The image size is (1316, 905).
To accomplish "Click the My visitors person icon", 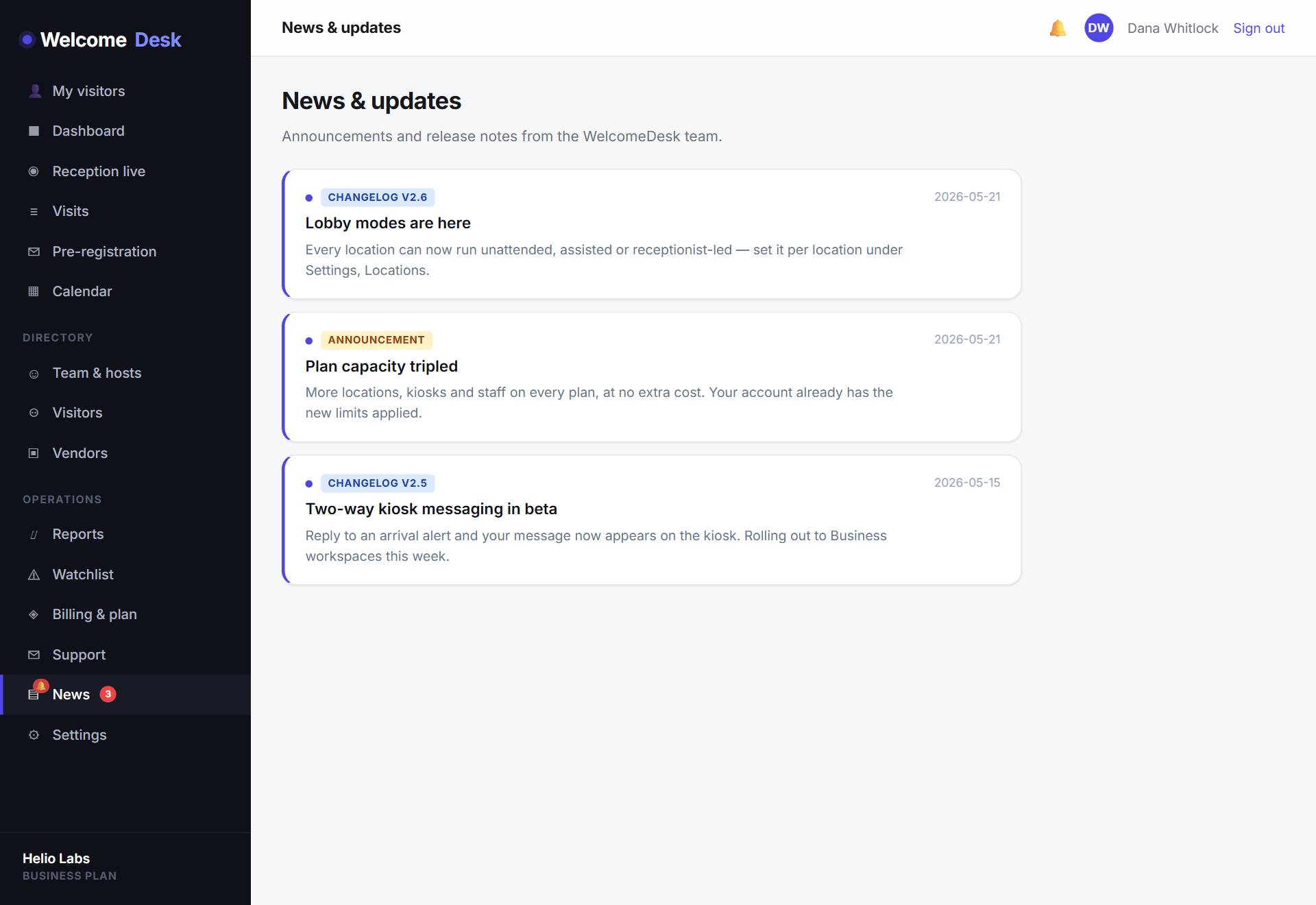I will [x=34, y=91].
